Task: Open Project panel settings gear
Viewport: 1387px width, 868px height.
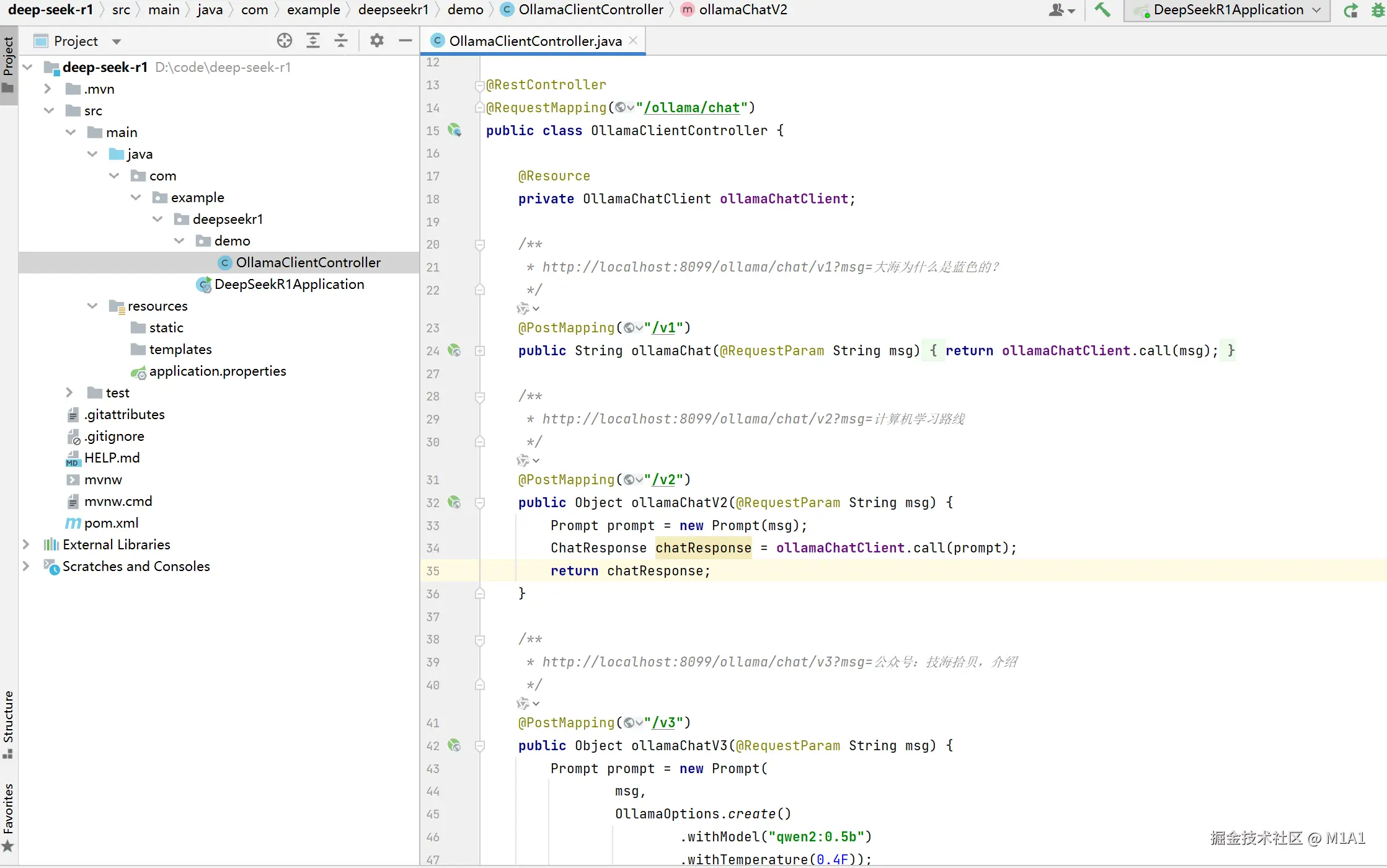Action: pos(376,41)
